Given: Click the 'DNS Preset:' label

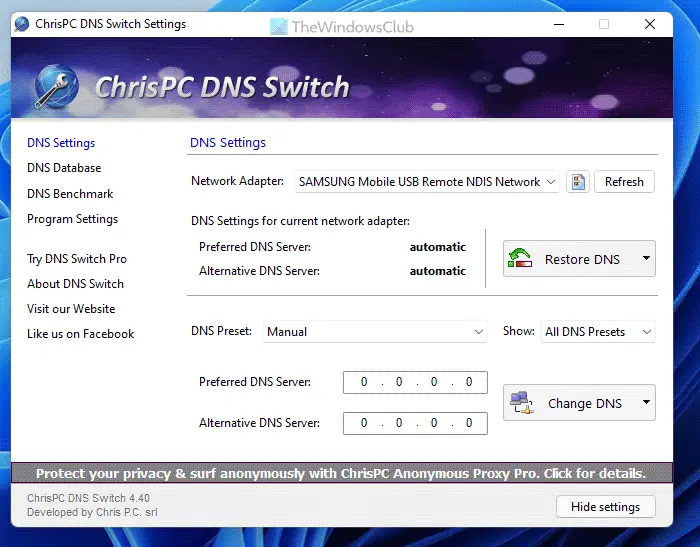Looking at the screenshot, I should (221, 331).
